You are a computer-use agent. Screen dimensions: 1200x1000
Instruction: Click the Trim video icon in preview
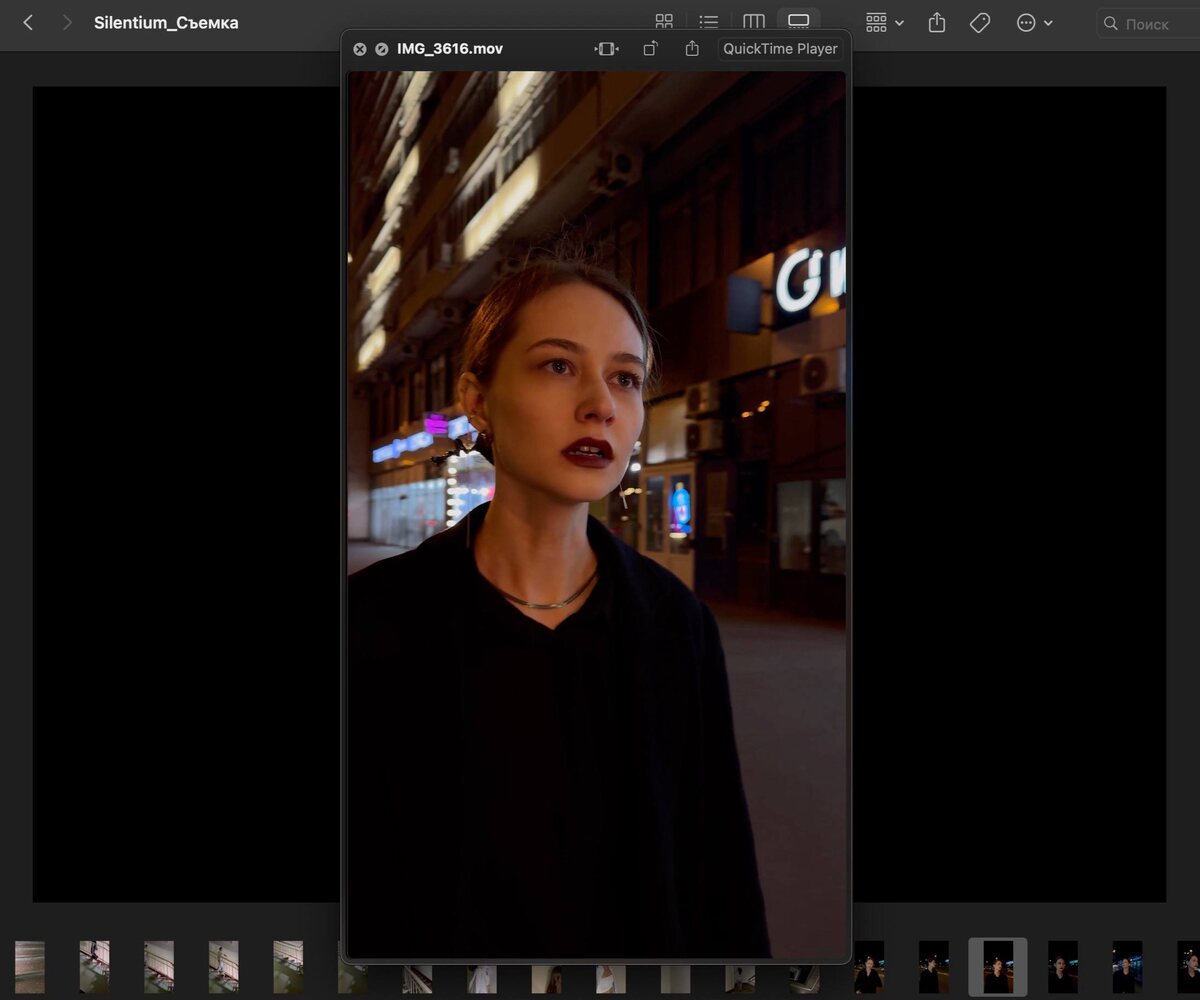607,49
